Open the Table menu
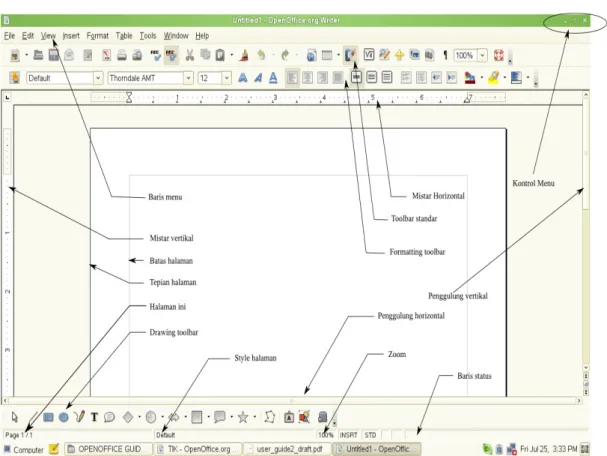607x456 pixels. 124,36
